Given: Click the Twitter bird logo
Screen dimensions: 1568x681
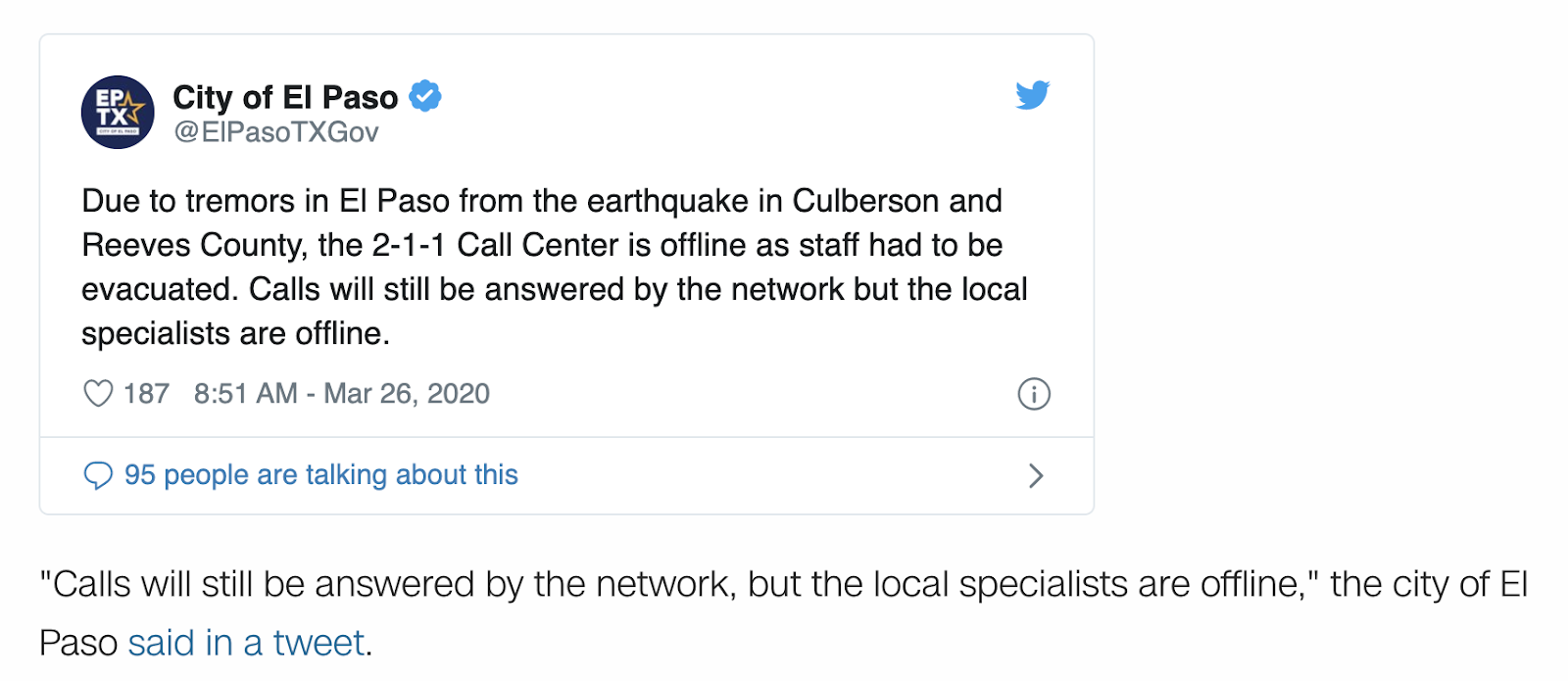Looking at the screenshot, I should (1033, 95).
